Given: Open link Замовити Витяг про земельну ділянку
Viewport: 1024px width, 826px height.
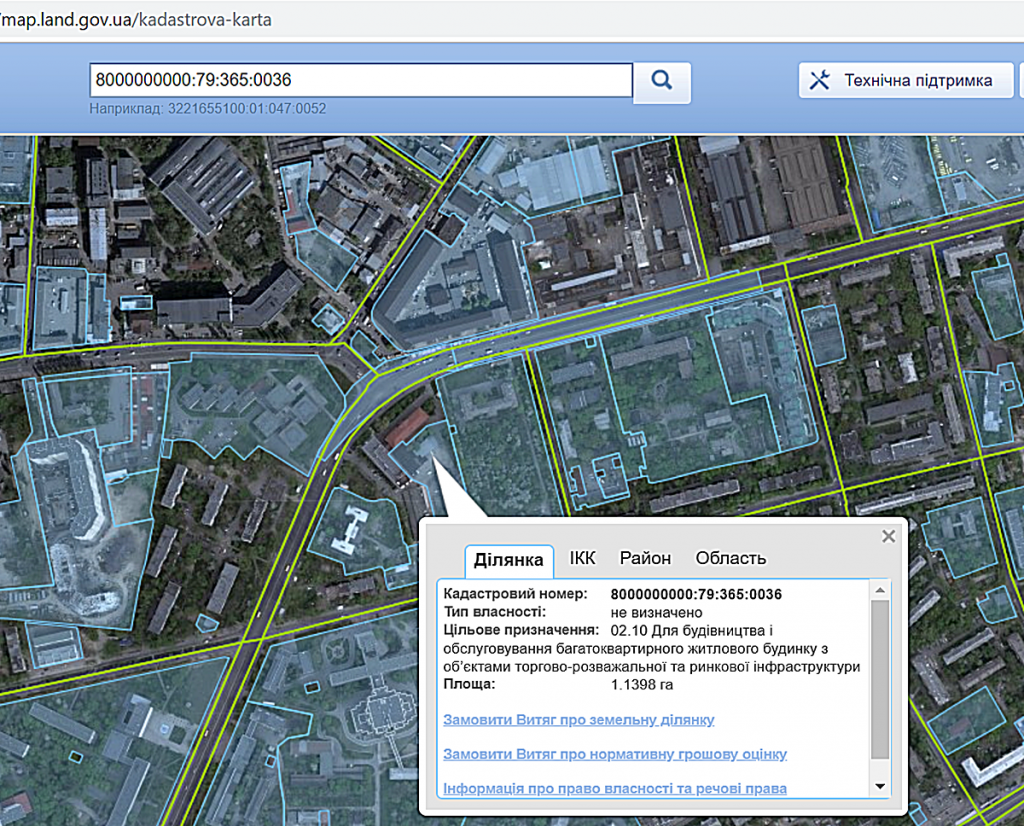Looking at the screenshot, I should click(x=578, y=720).
